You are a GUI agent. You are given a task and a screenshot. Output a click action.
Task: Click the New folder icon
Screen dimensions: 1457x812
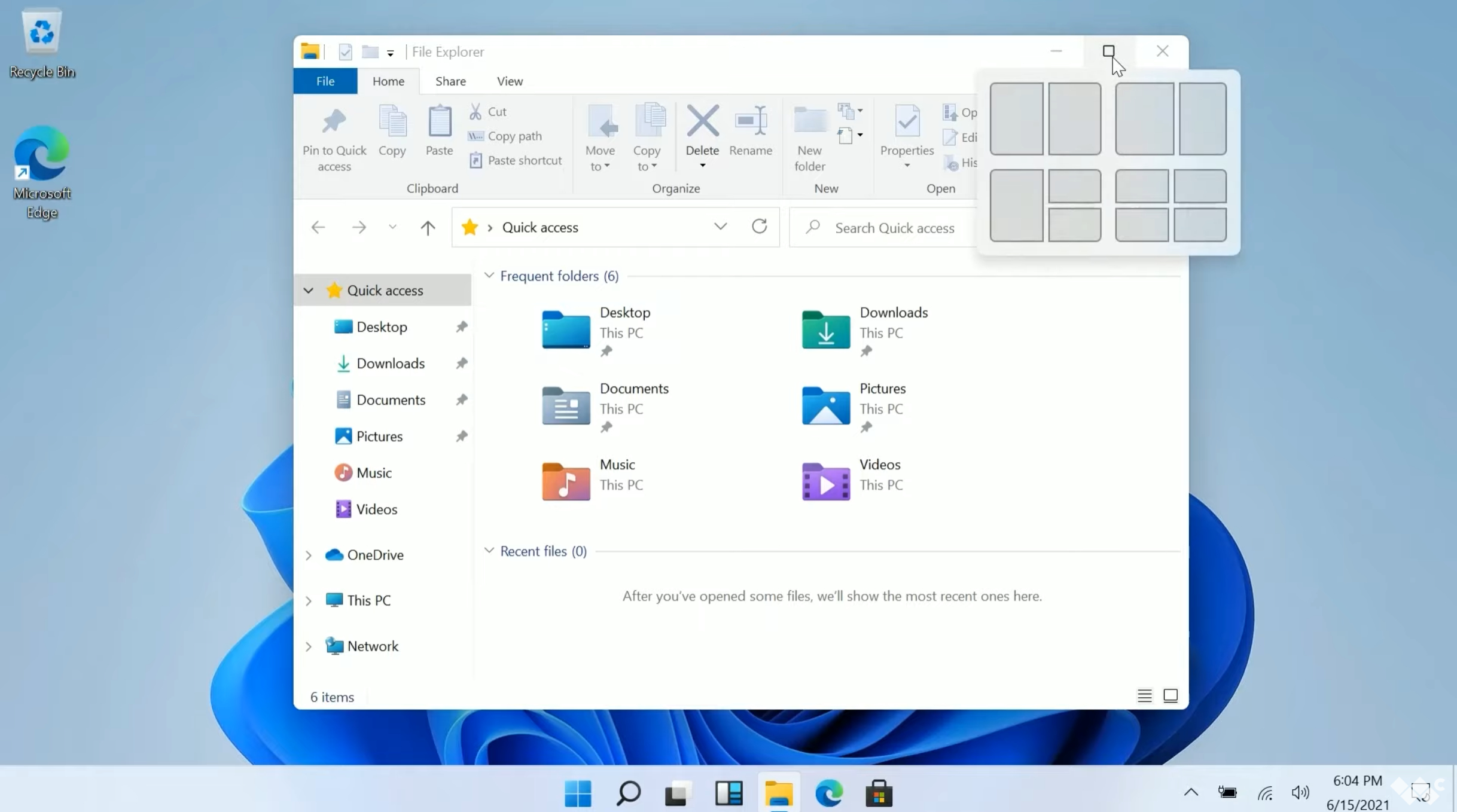pyautogui.click(x=810, y=121)
